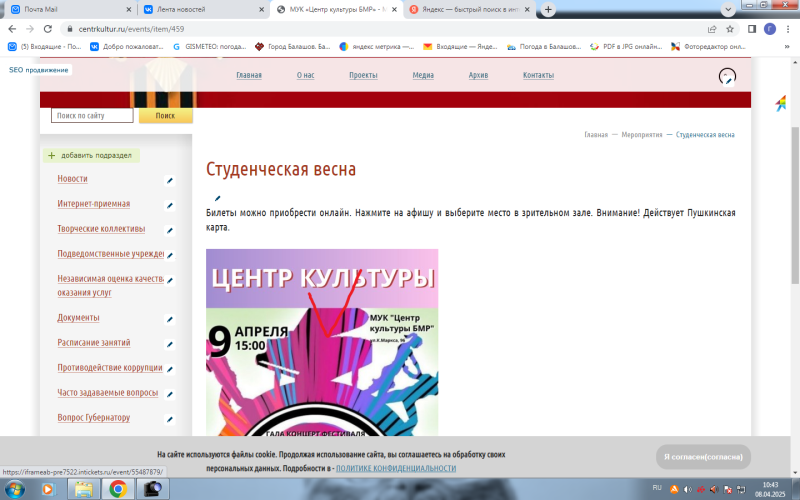Screen dimensions: 800x500
Task: Open Медиа in the site menu
Action: pyautogui.click(x=423, y=76)
